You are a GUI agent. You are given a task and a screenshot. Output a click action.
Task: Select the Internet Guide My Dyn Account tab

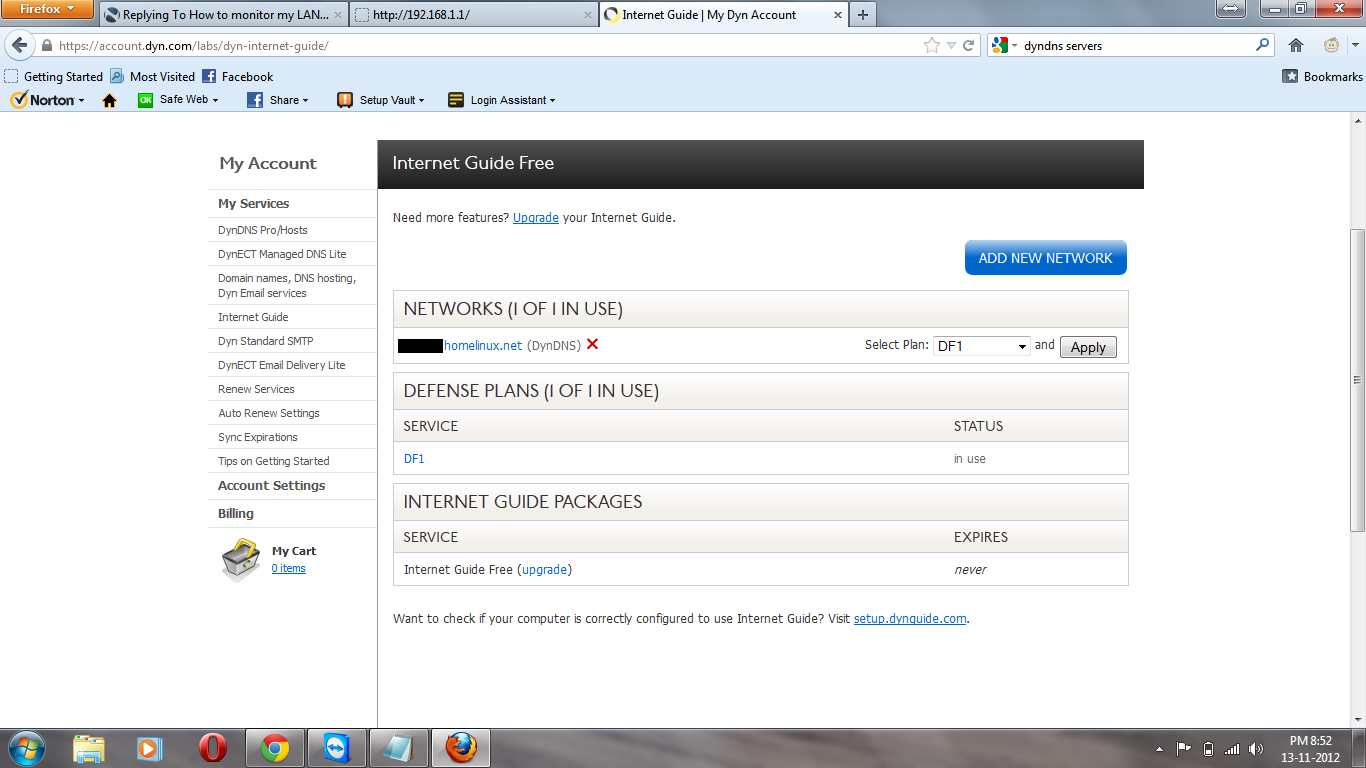click(723, 15)
